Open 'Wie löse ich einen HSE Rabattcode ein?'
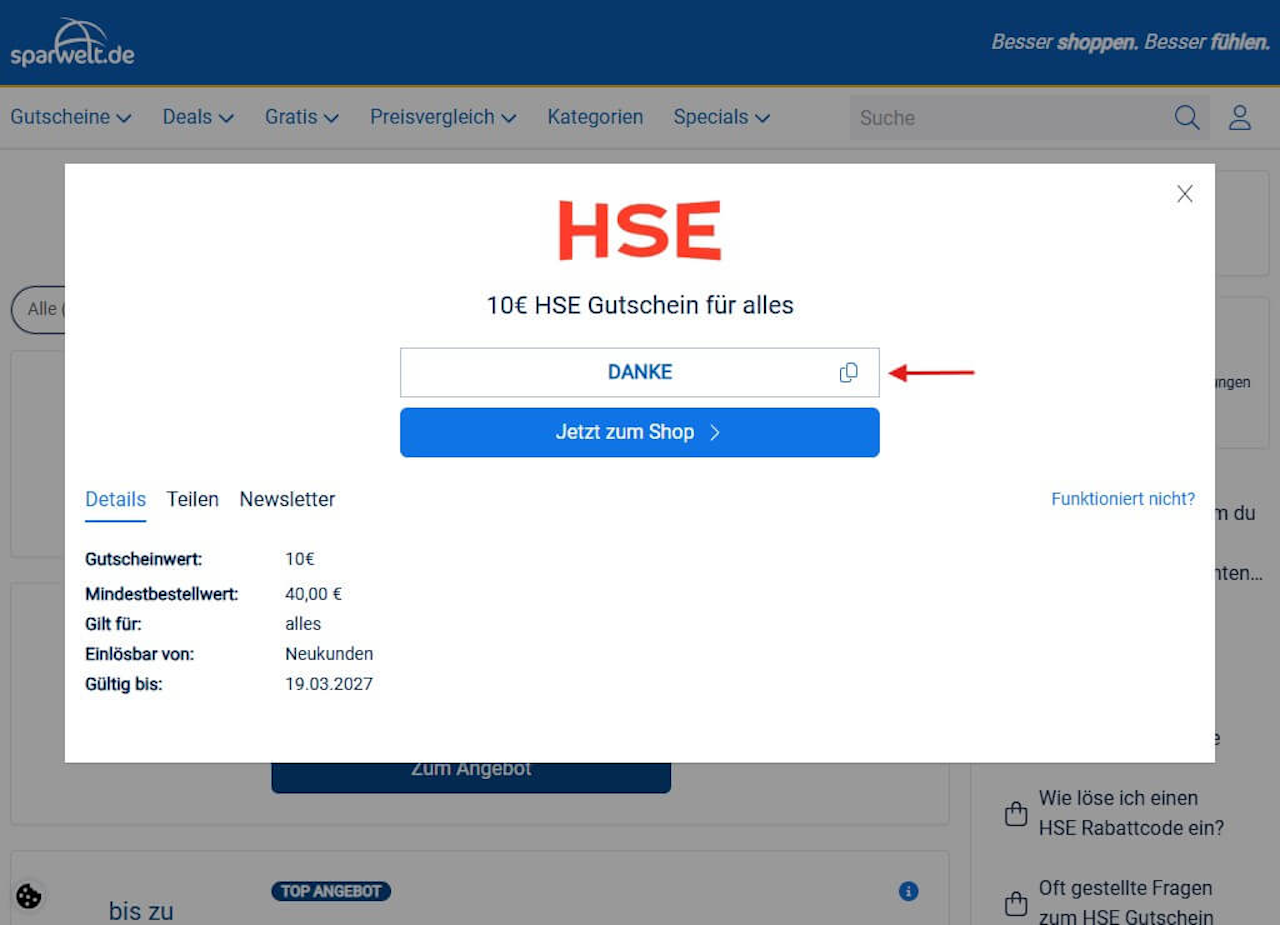This screenshot has height=925, width=1280. (1131, 813)
